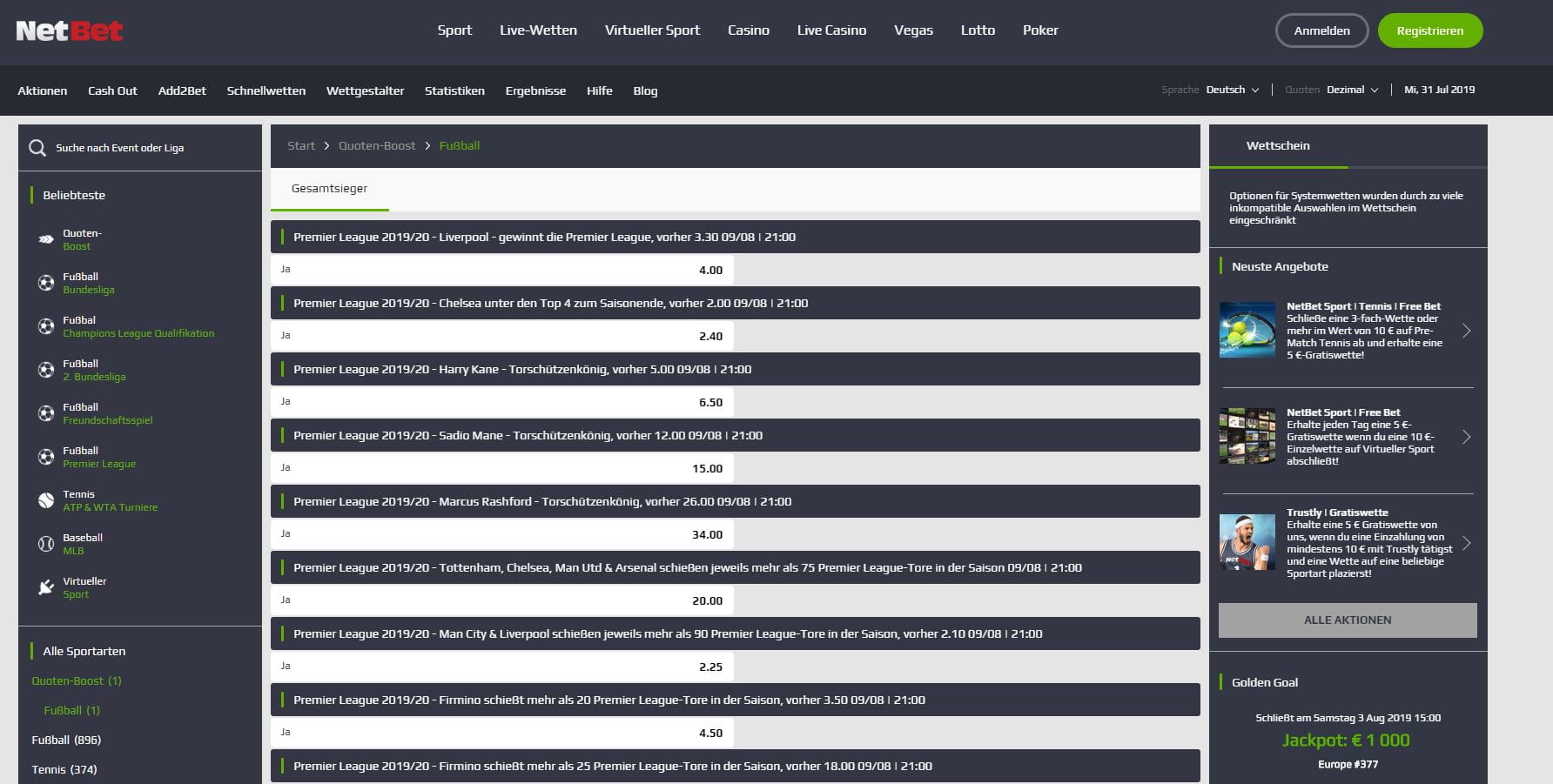Click the green Registrieren button

pos(1430,30)
